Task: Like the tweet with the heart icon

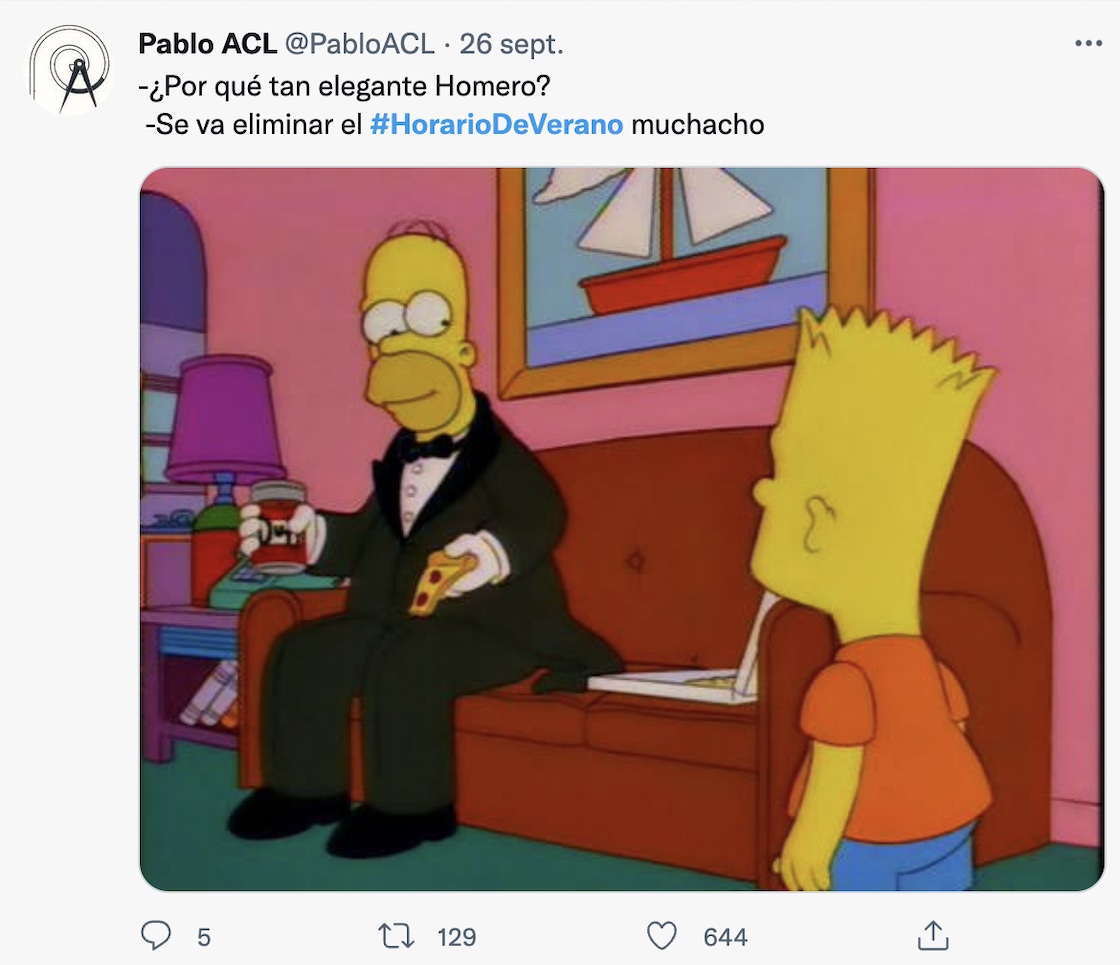Action: coord(661,936)
